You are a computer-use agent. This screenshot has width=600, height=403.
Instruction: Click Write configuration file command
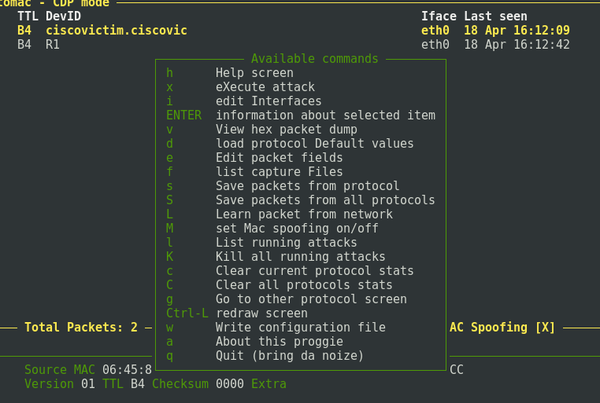tap(300, 327)
